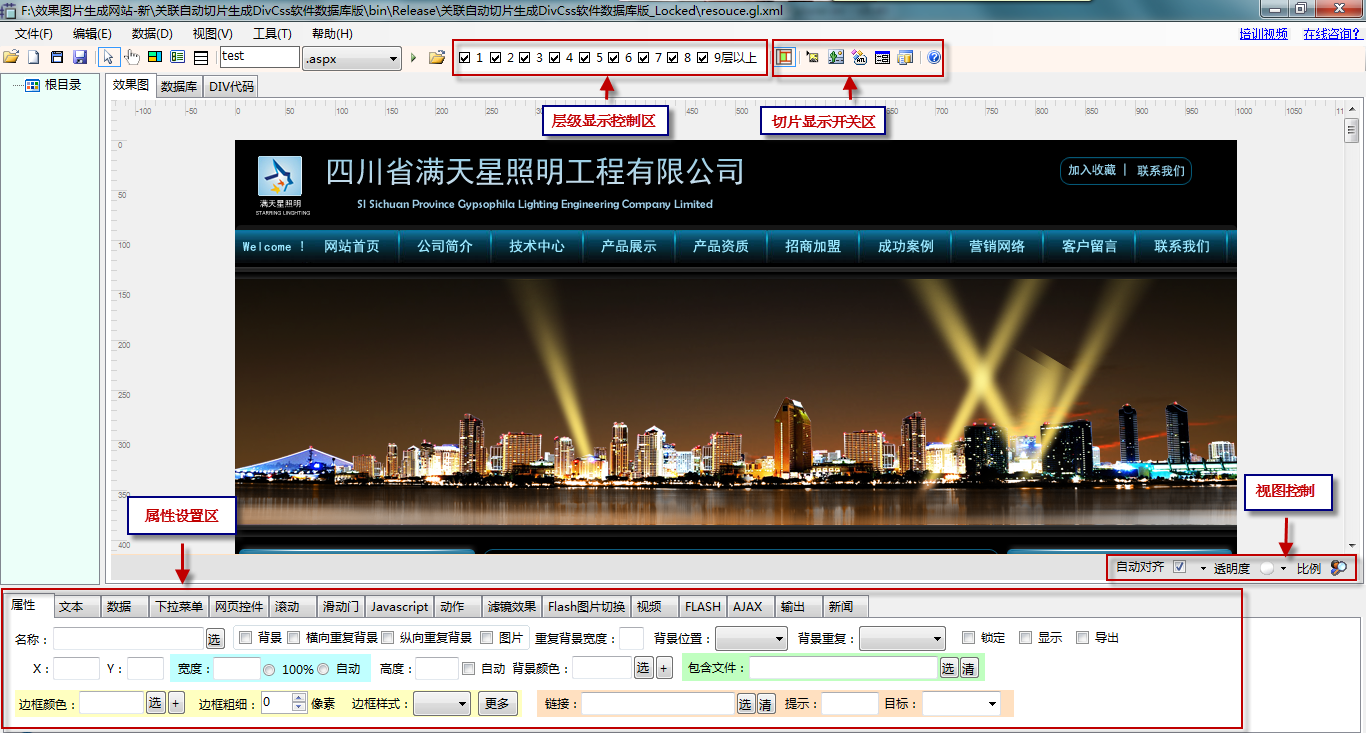Open the 文件(F) menu
The width and height of the screenshot is (1366, 733).
click(34, 33)
